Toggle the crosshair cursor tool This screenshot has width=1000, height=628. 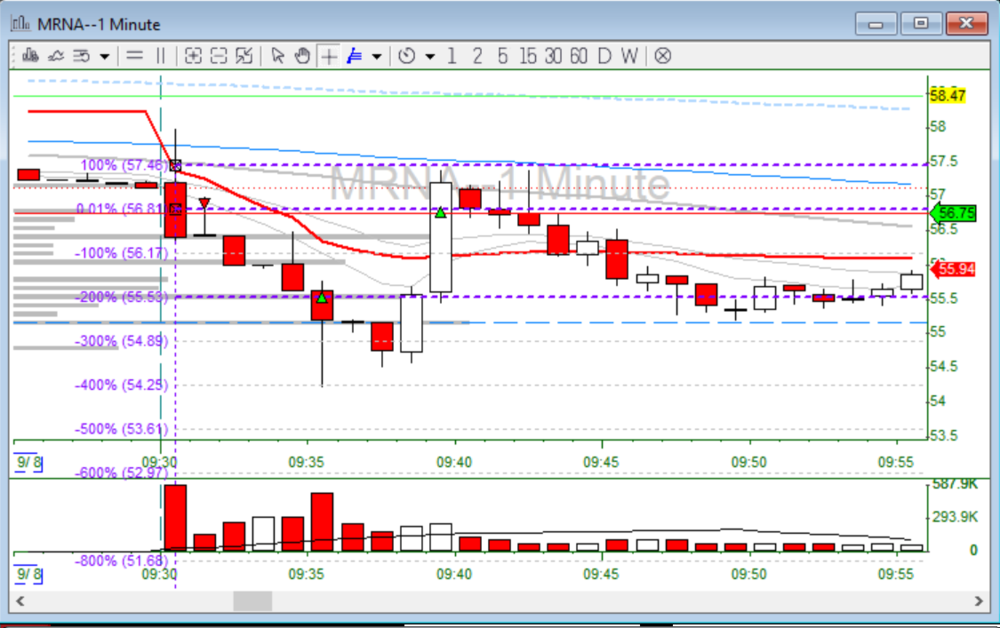[328, 56]
